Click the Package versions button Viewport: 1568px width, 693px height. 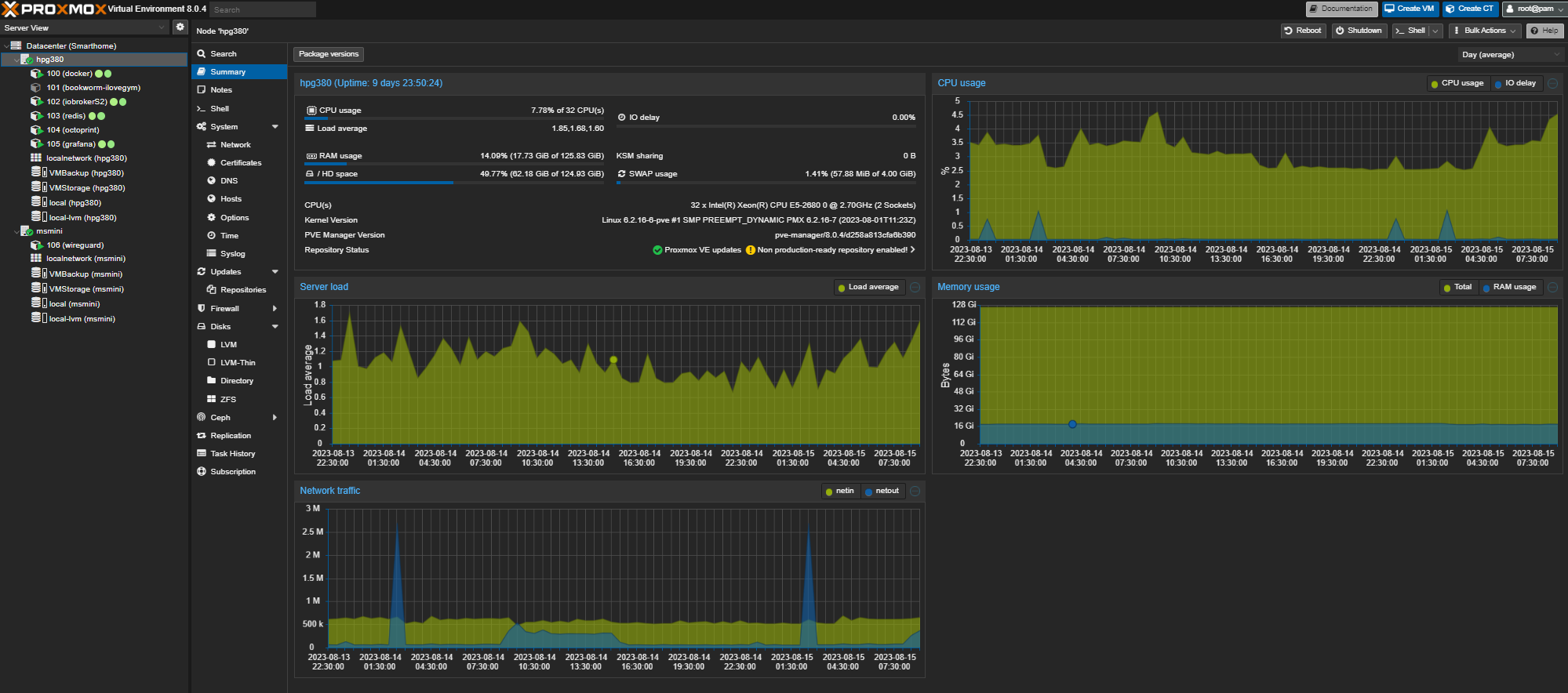coord(329,54)
